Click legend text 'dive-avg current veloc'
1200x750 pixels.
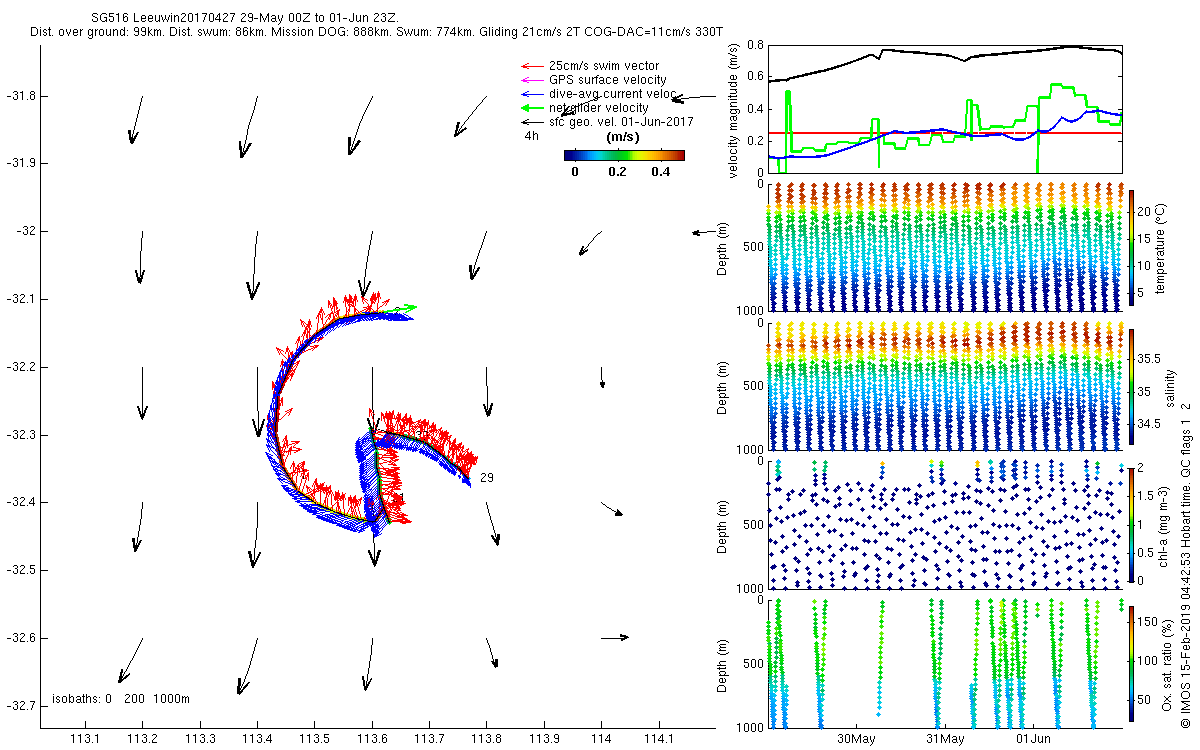point(611,94)
